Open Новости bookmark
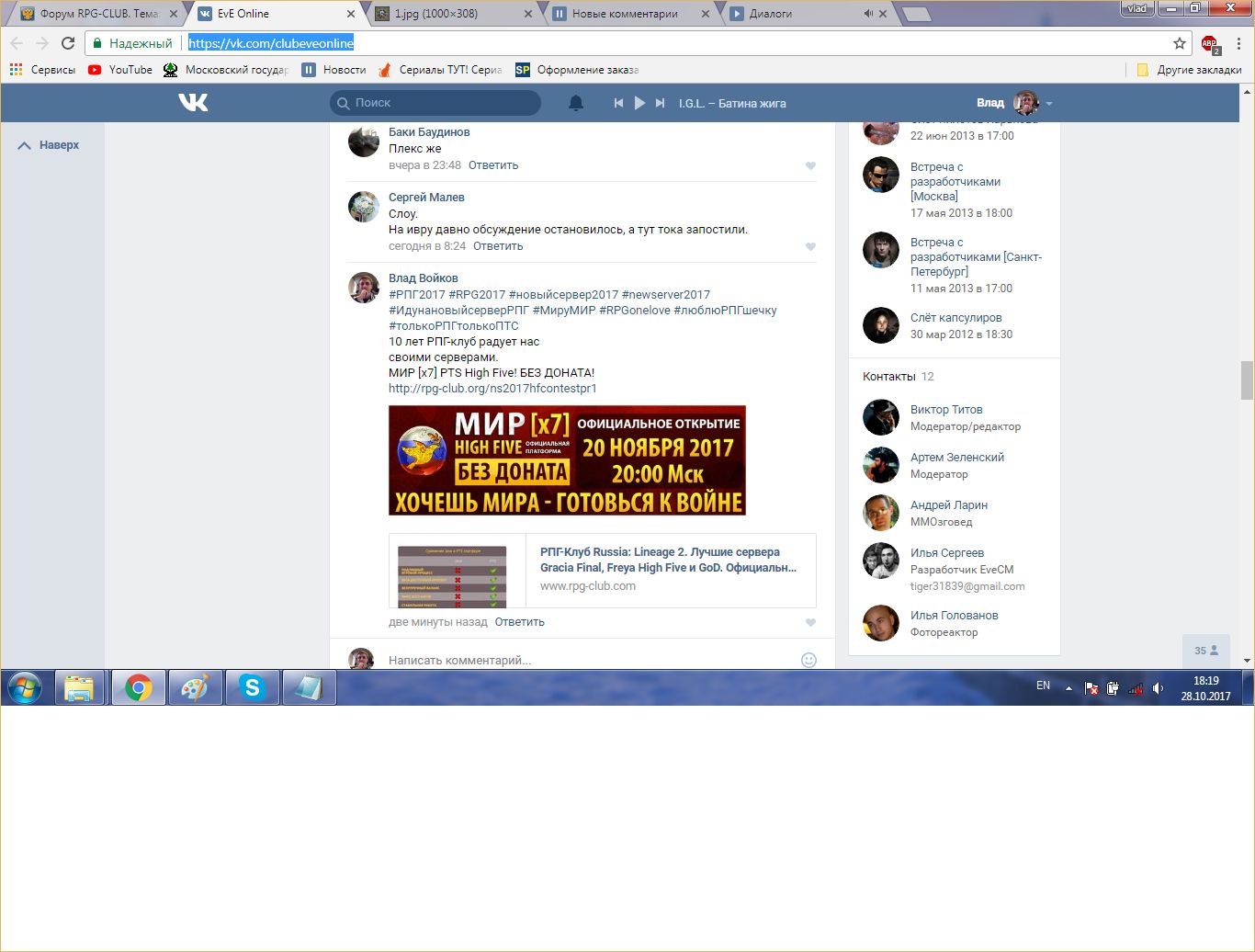 334,70
